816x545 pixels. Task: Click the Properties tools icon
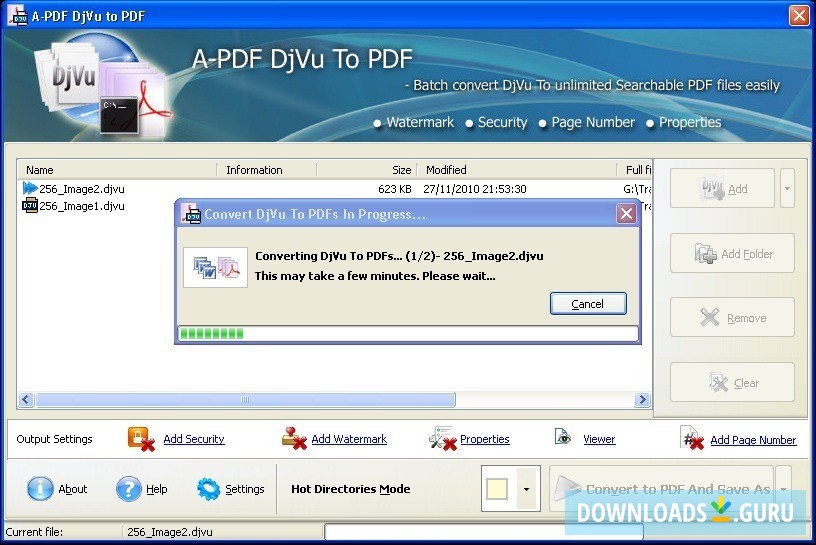tap(442, 439)
